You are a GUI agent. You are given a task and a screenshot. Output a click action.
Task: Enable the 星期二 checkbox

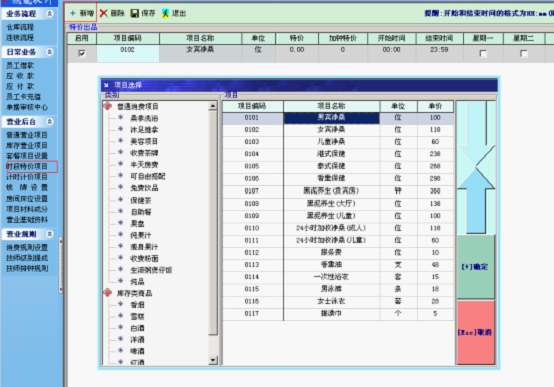pos(524,53)
